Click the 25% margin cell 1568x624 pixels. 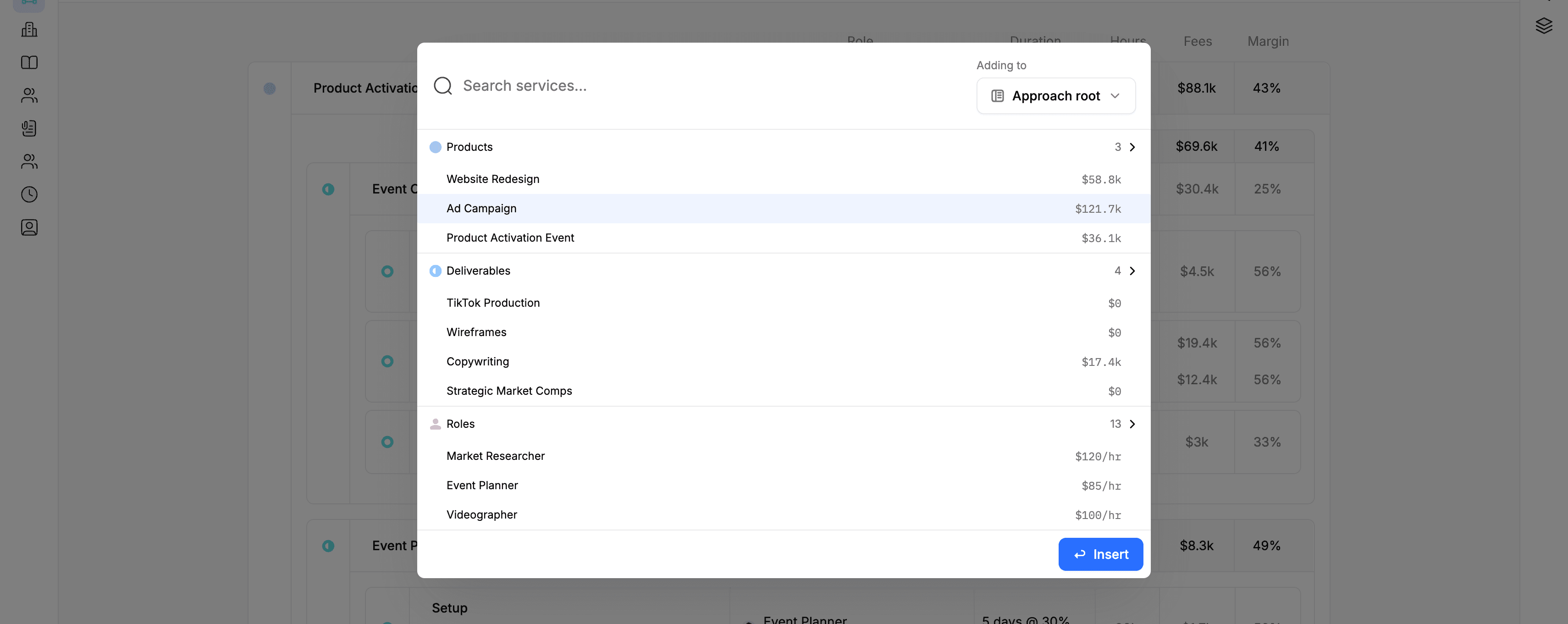click(x=1267, y=189)
